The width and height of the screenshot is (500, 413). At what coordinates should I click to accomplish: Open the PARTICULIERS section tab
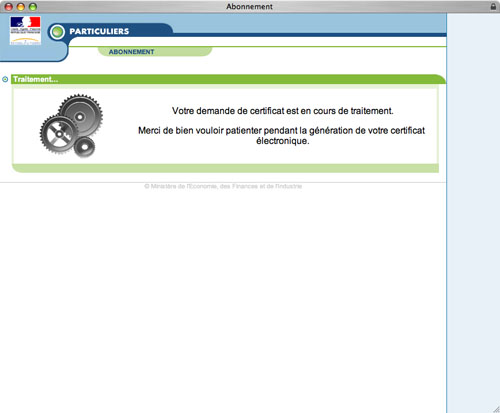(x=99, y=31)
